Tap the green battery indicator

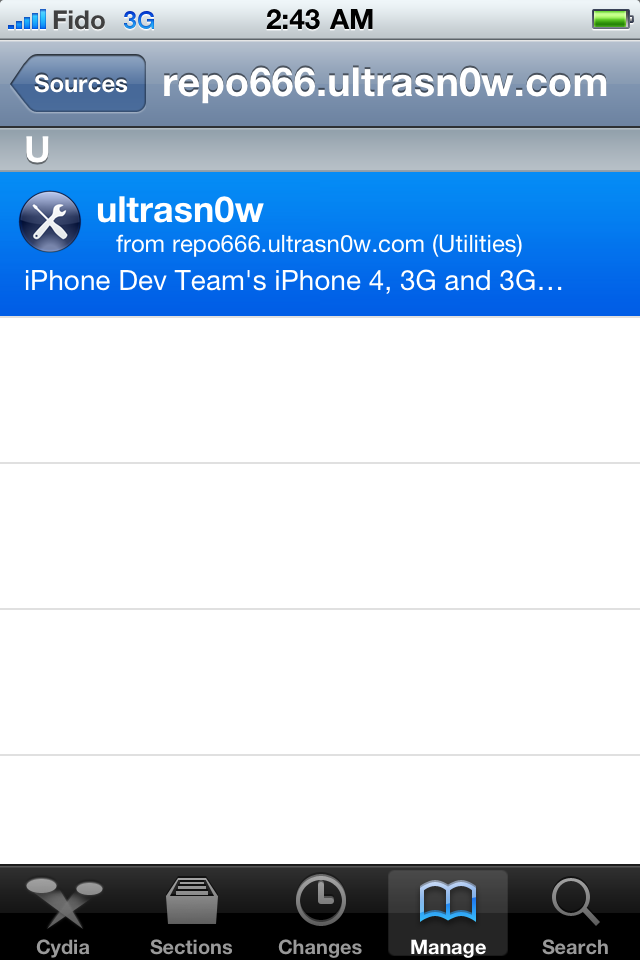pyautogui.click(x=612, y=20)
